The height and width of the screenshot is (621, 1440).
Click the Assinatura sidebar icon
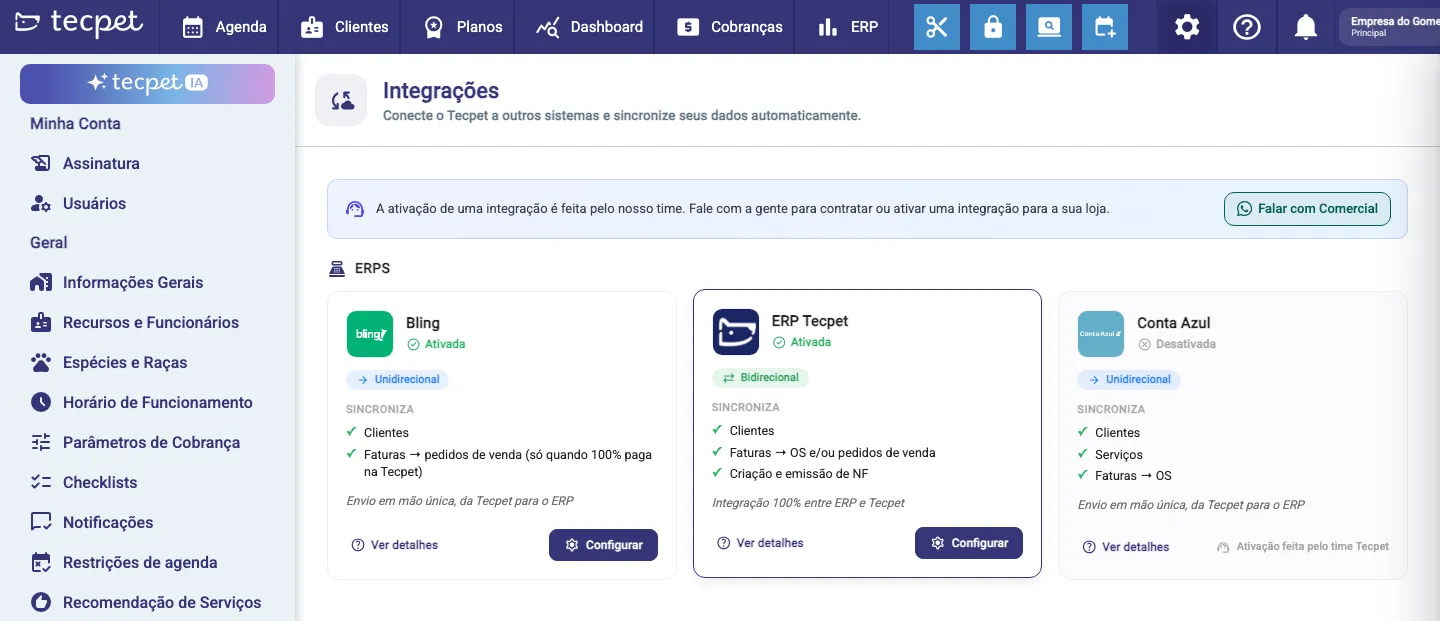click(x=41, y=163)
